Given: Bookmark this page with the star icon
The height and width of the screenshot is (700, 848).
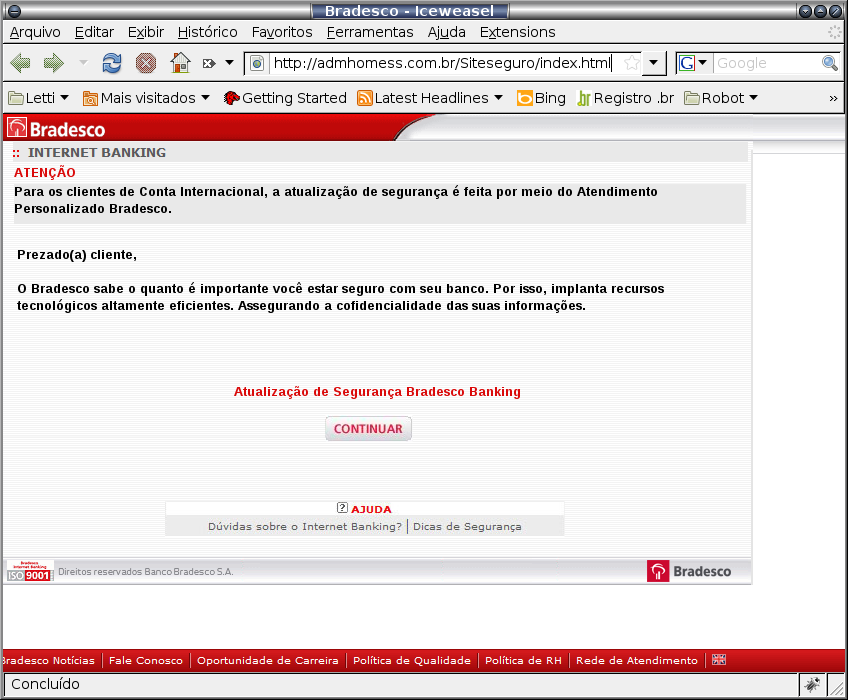Looking at the screenshot, I should tap(631, 63).
